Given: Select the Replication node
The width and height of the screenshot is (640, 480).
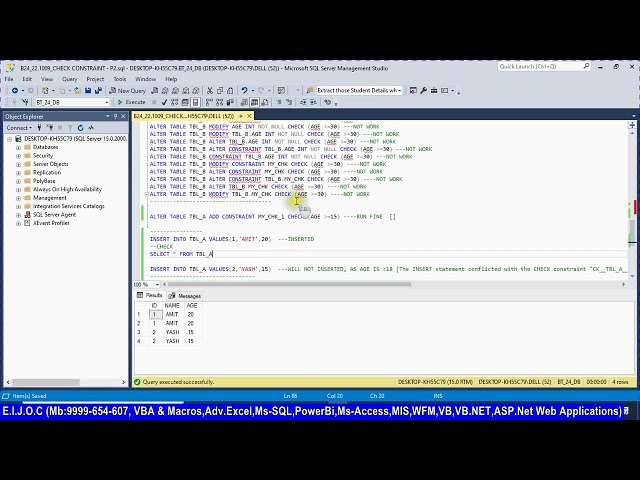Looking at the screenshot, I should click(x=47, y=173).
